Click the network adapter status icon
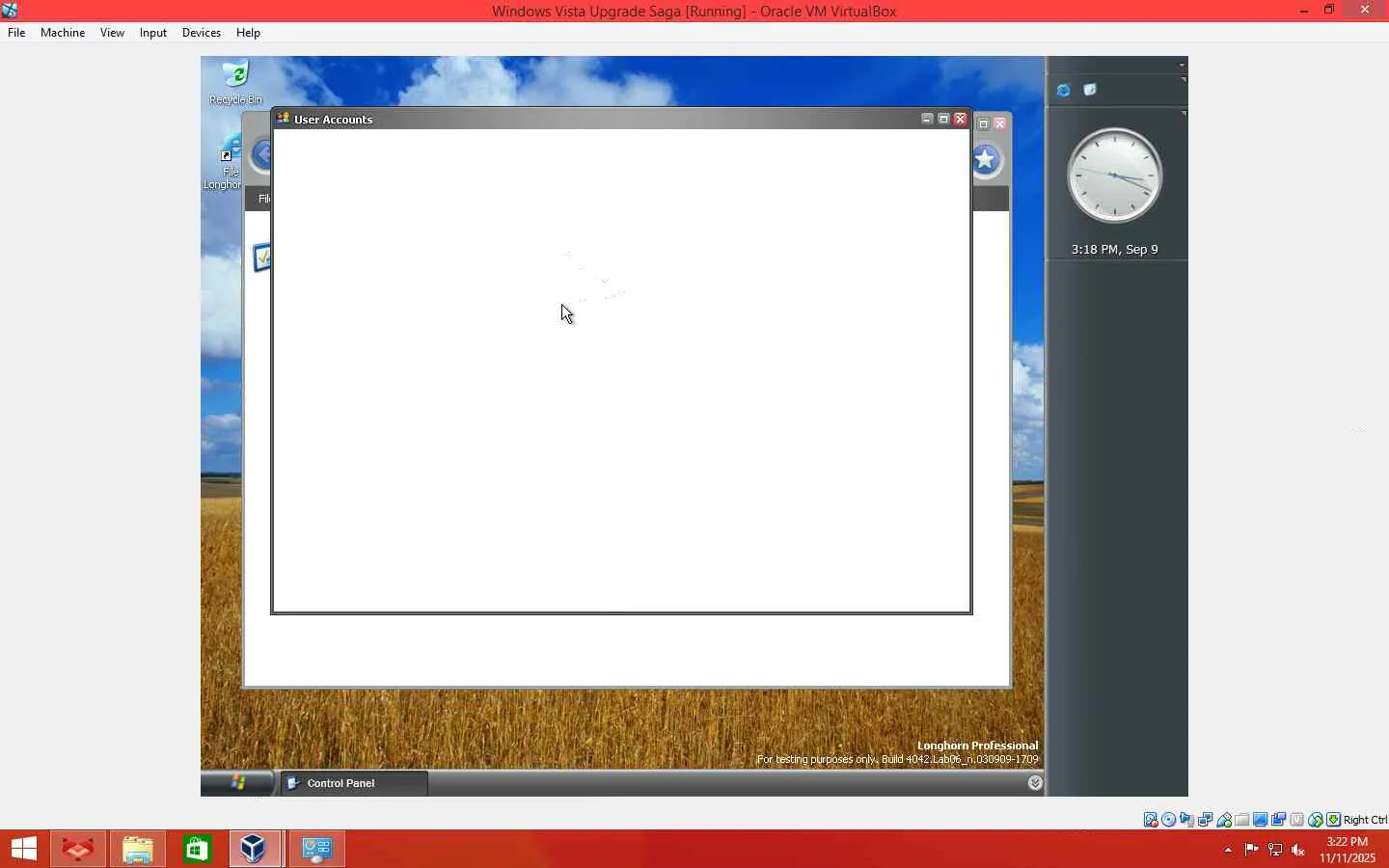The image size is (1389, 868). pyautogui.click(x=1206, y=820)
